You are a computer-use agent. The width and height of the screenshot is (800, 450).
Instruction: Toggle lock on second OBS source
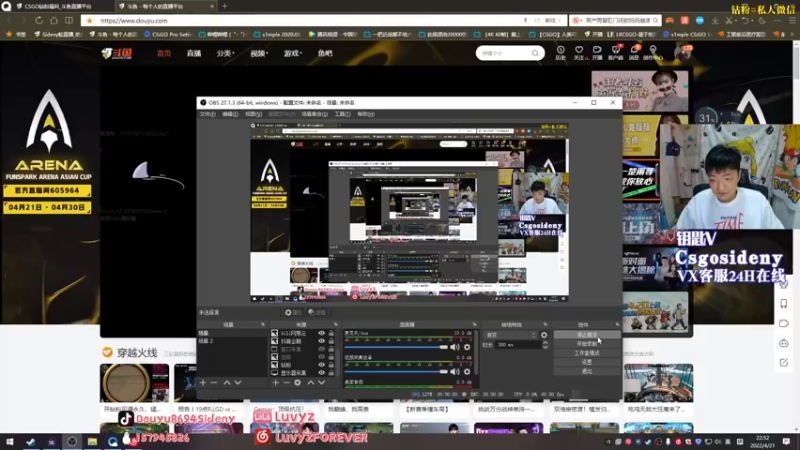point(331,341)
